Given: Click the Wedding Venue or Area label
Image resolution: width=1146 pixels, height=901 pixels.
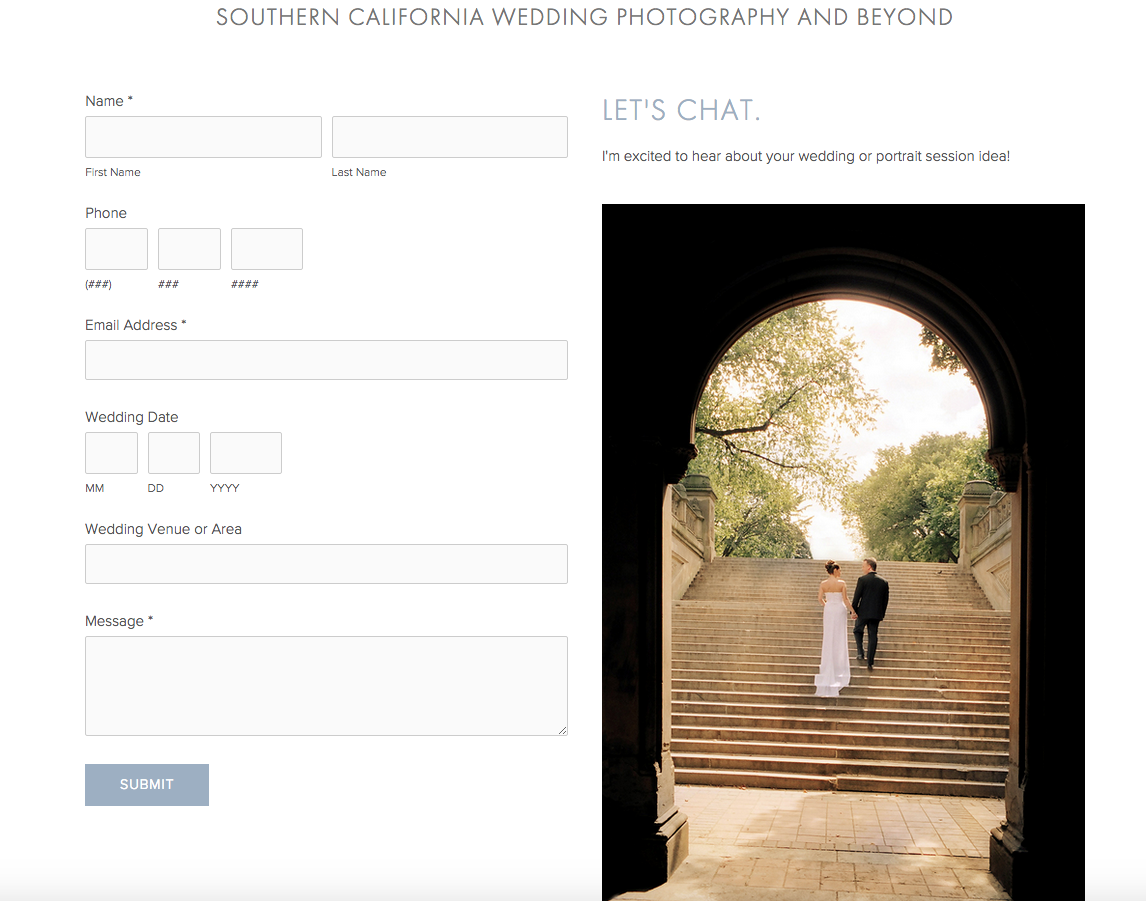Looking at the screenshot, I should point(164,529).
